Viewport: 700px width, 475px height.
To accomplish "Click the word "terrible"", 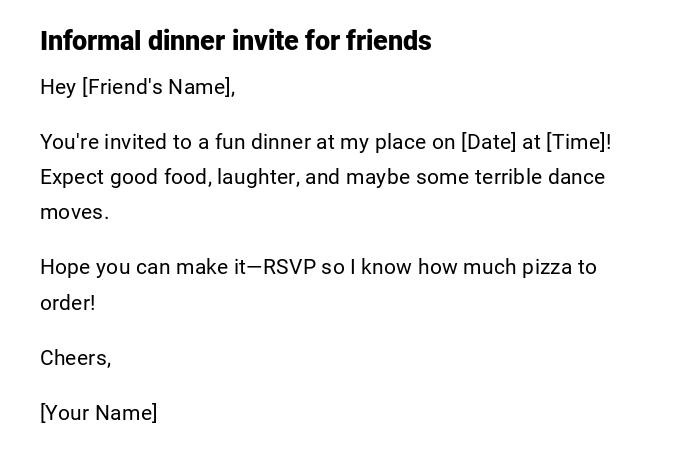I will point(512,177).
